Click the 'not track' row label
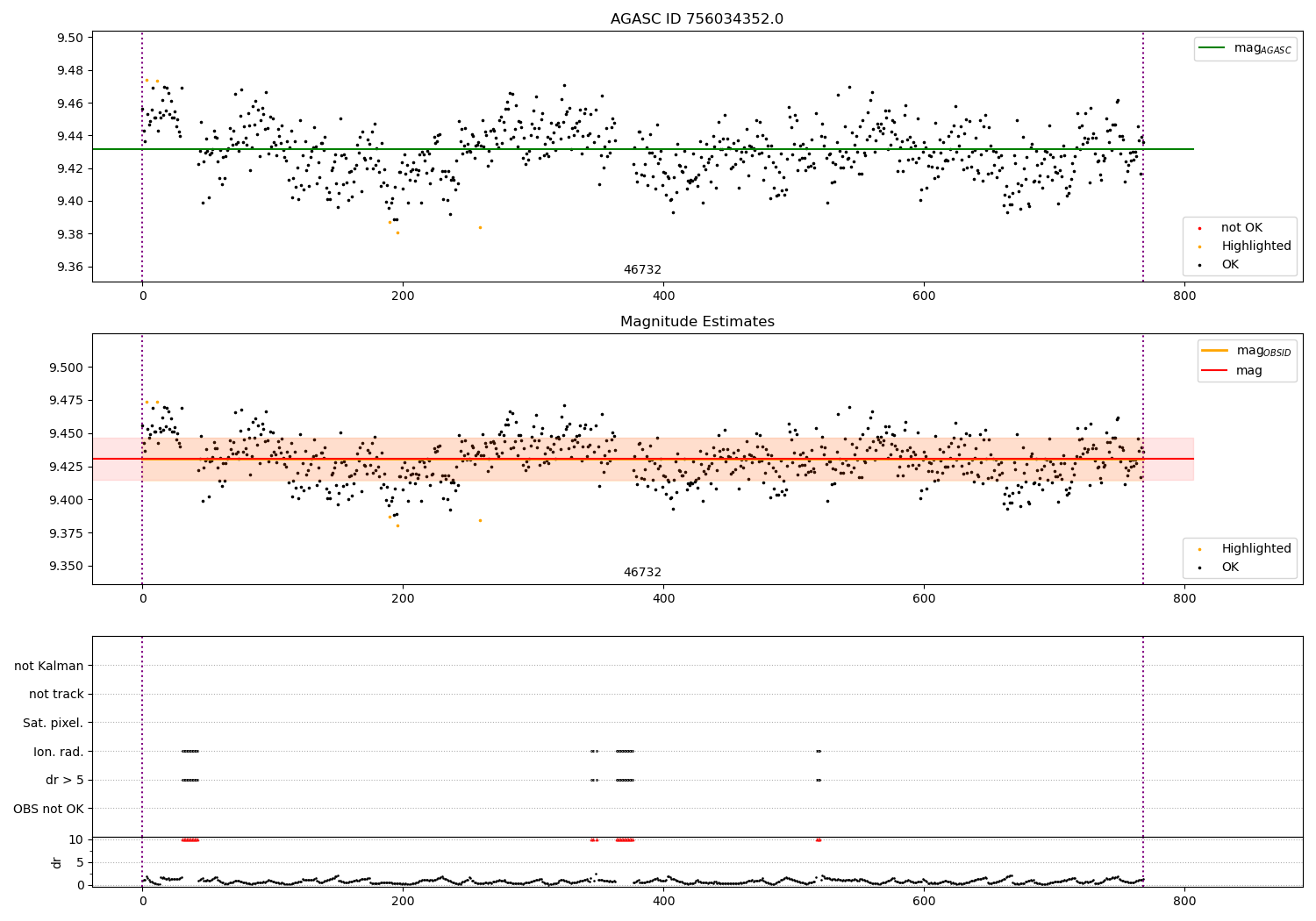 pos(56,695)
